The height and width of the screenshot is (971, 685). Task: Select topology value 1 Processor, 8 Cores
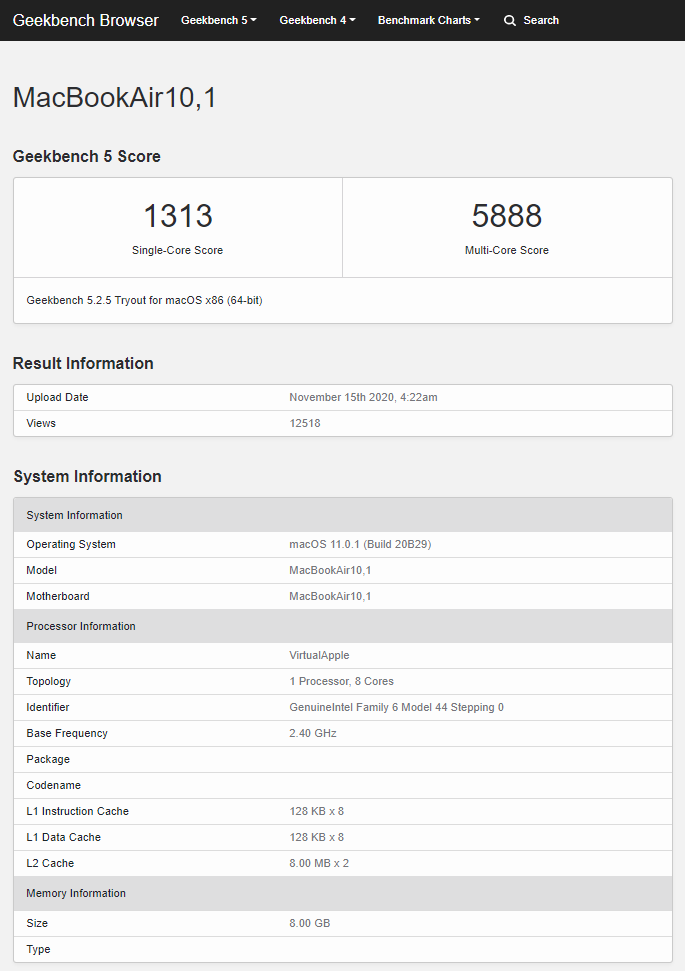pos(341,681)
